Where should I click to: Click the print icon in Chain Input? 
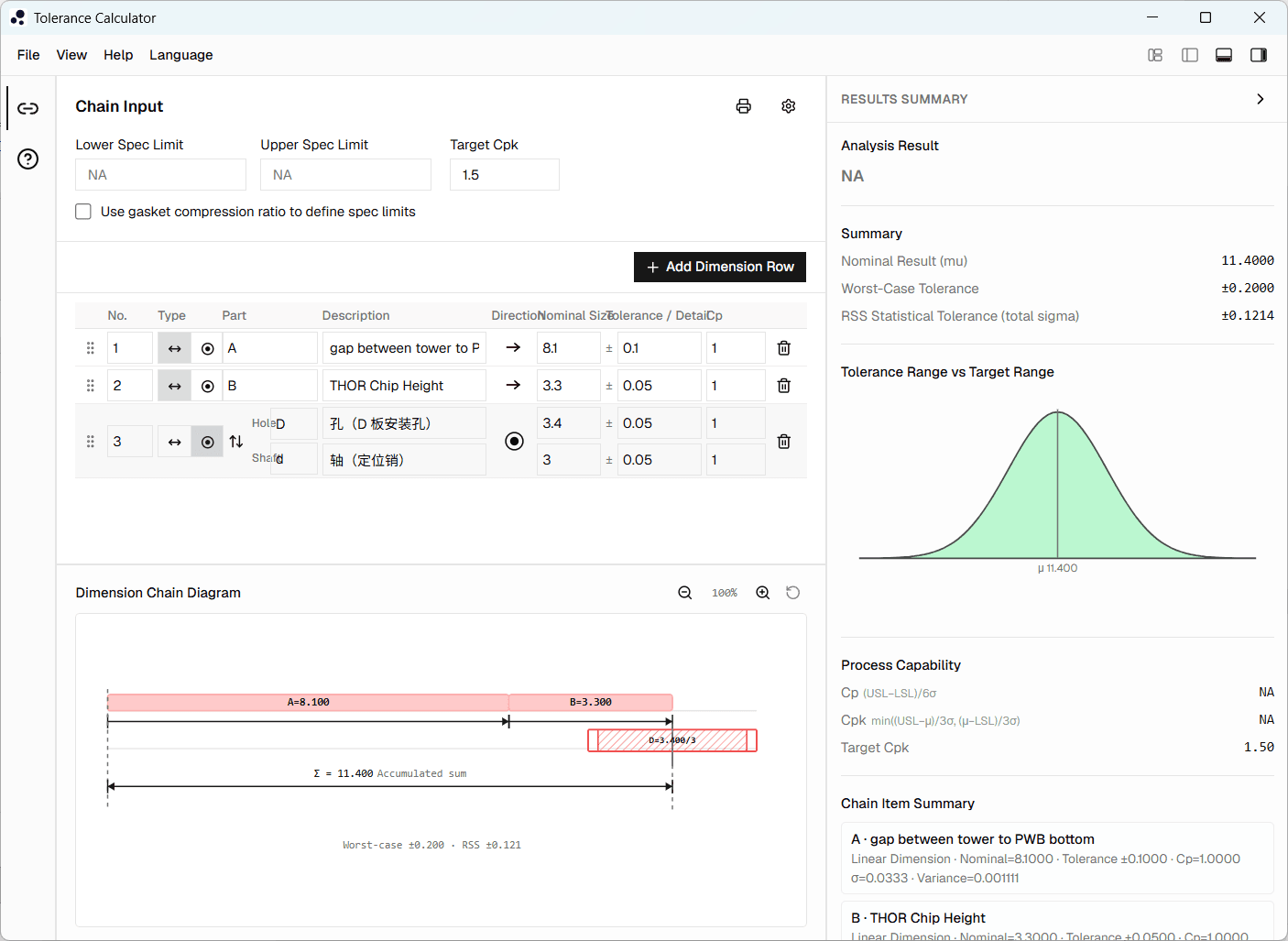tap(744, 106)
